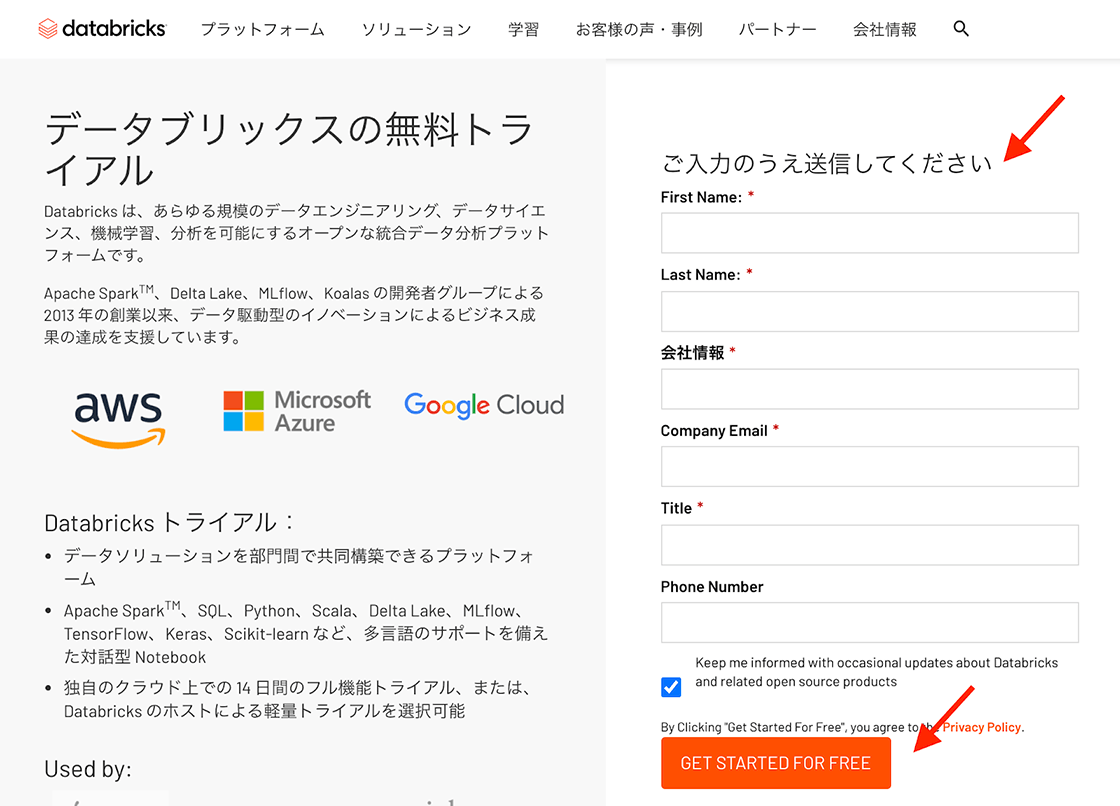
Task: Uncheck the Keep me informed checkbox
Action: [671, 687]
